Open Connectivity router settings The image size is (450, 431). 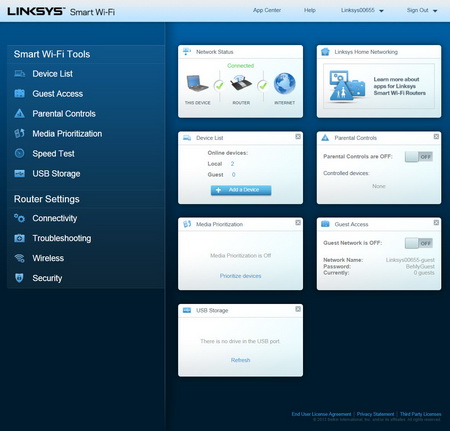tap(55, 218)
